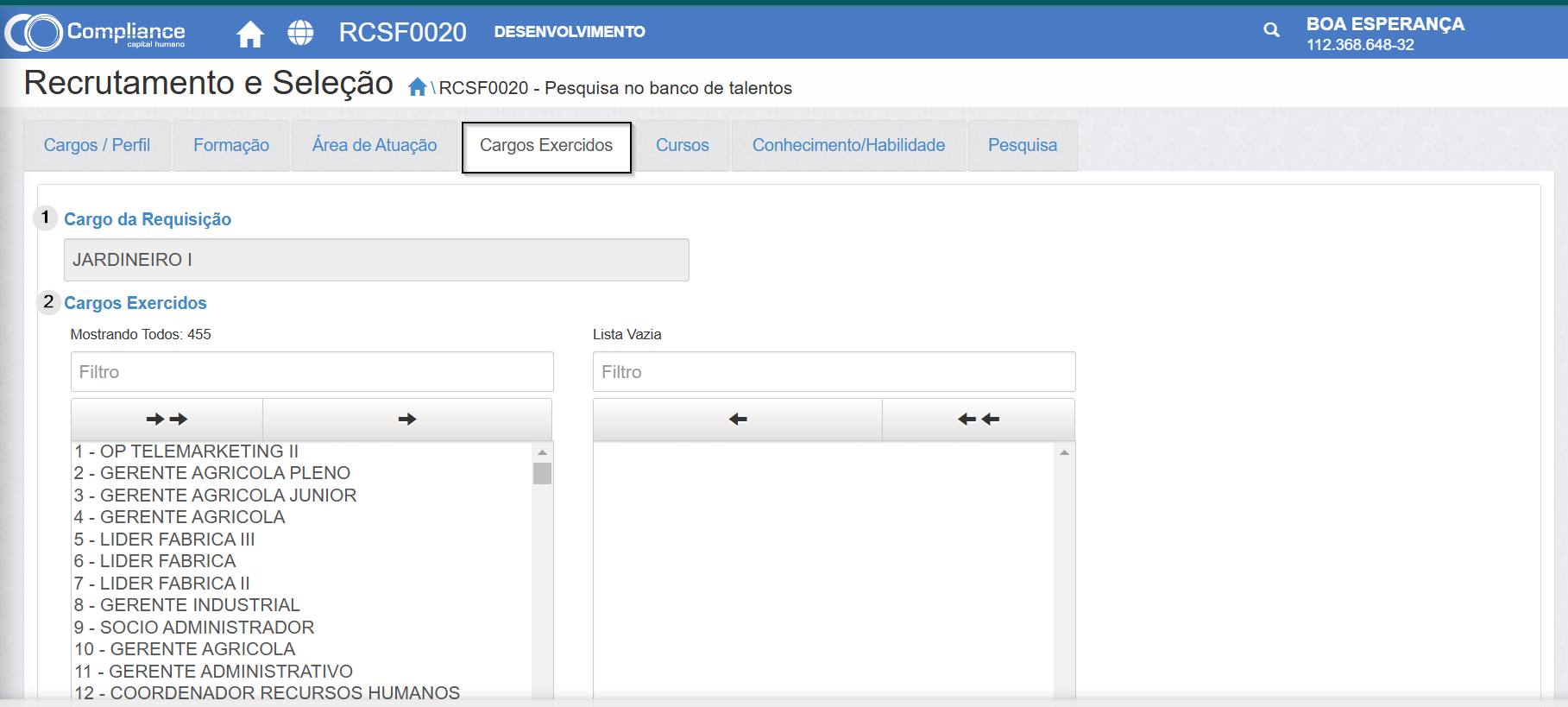Click the Lista Vazia label
Screen dimensions: 1568x707
627,334
